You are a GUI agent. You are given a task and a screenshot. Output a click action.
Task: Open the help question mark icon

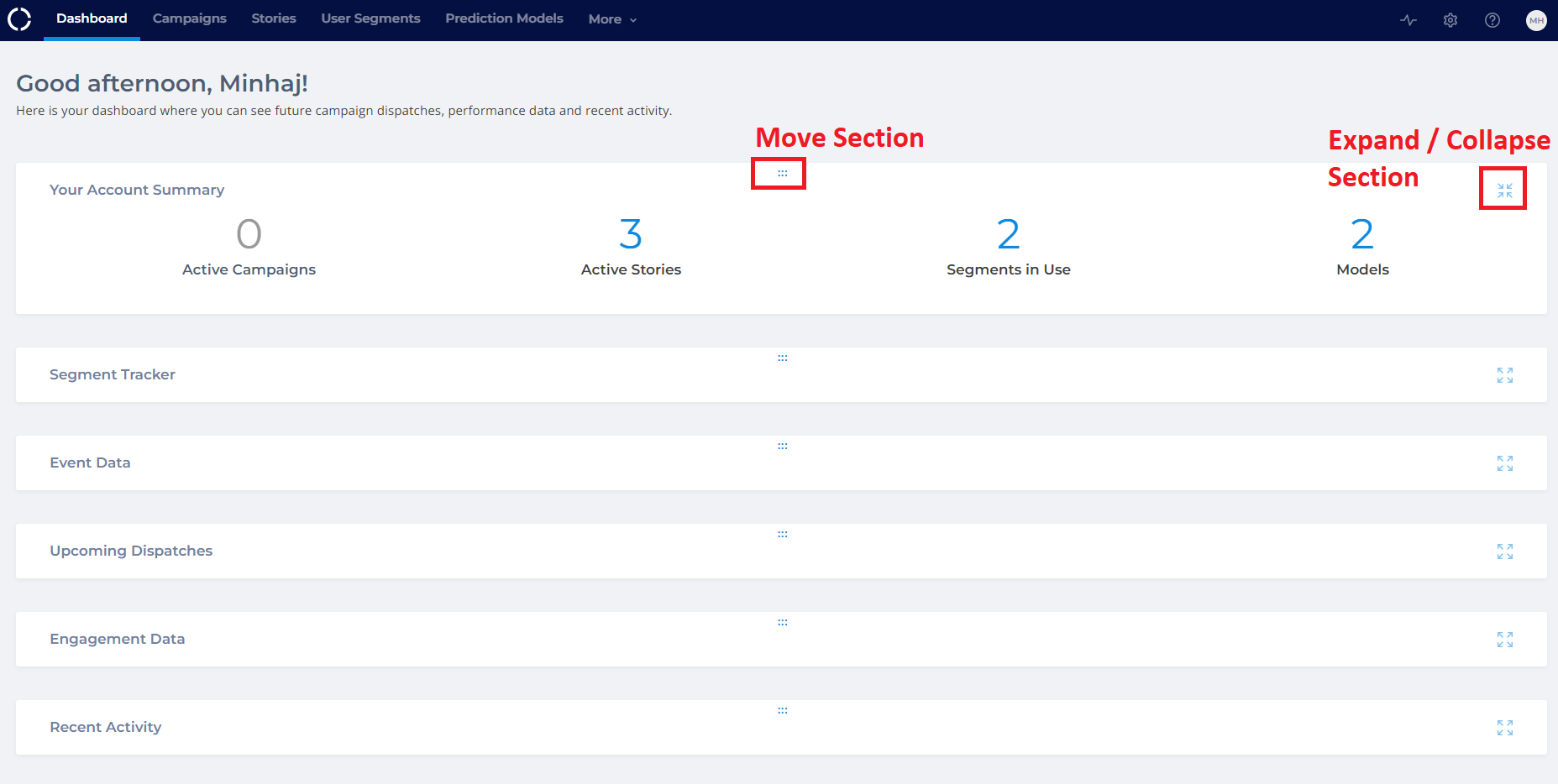[x=1492, y=20]
